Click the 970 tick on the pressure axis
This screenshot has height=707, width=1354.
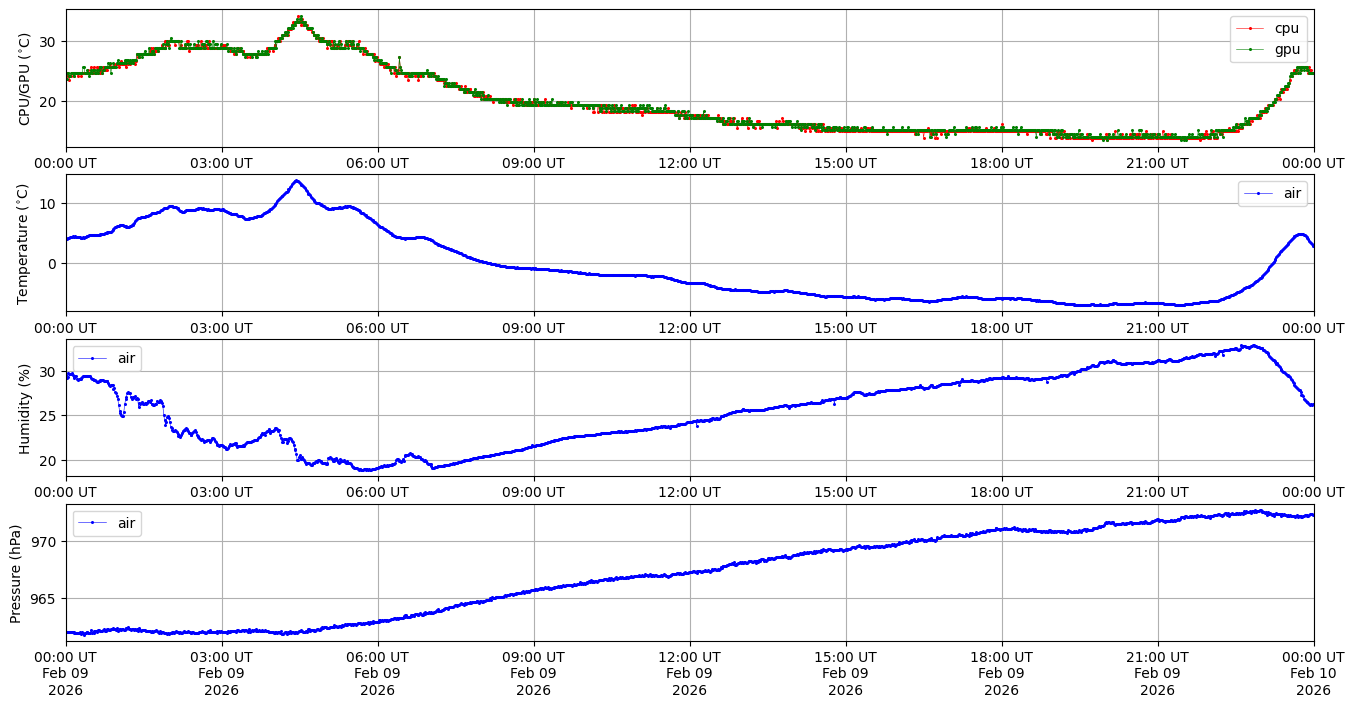click(45, 541)
